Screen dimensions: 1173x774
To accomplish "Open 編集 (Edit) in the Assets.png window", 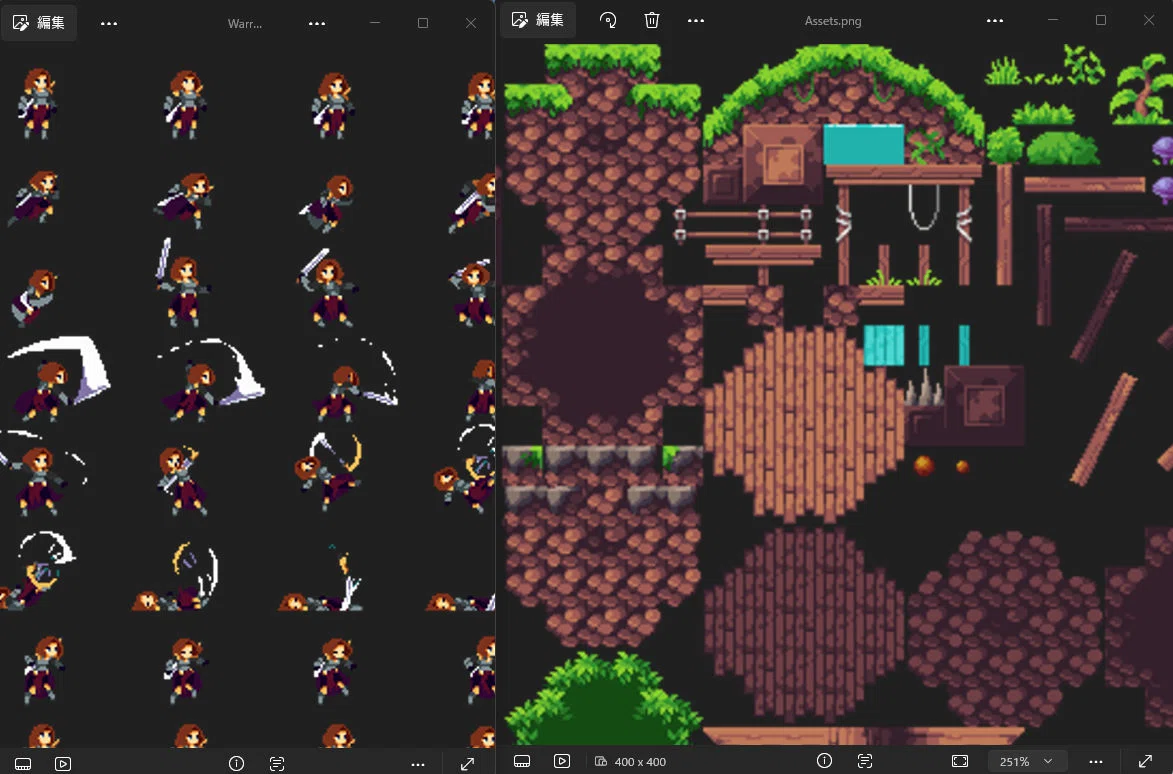I will [538, 20].
